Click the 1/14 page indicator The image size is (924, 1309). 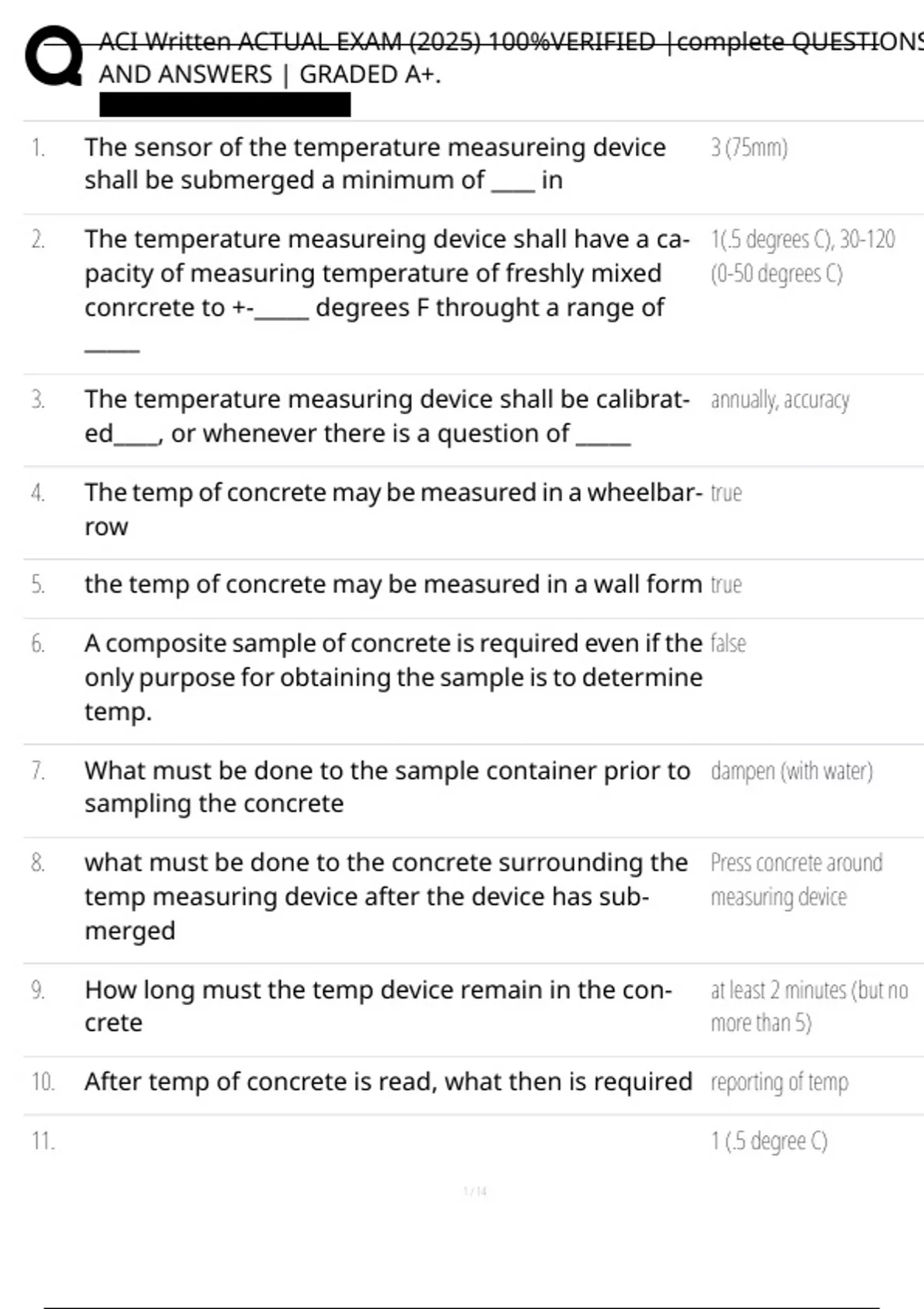coord(475,1191)
